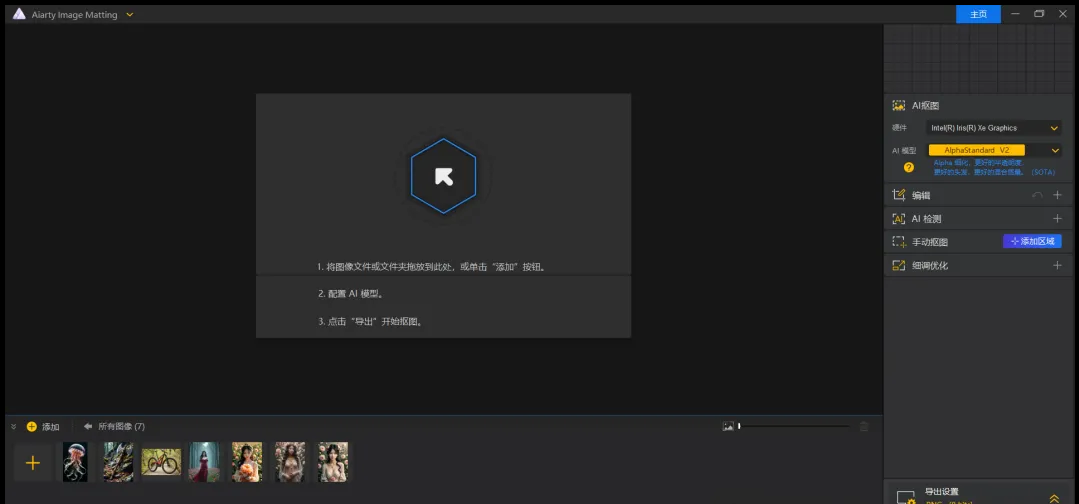
Task: Expand the AI 检测 section with plus
Action: tap(1058, 219)
